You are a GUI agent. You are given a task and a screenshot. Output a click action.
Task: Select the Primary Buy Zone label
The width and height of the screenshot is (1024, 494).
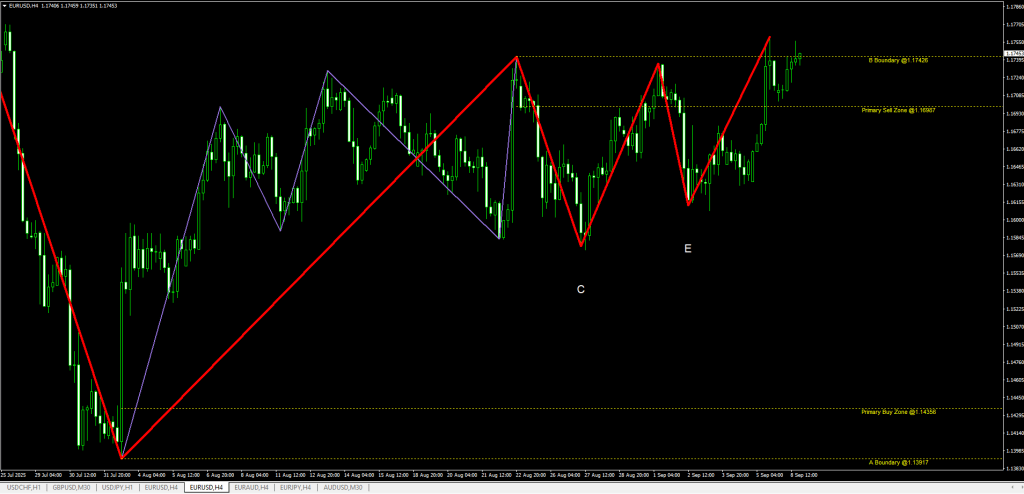[x=898, y=412]
